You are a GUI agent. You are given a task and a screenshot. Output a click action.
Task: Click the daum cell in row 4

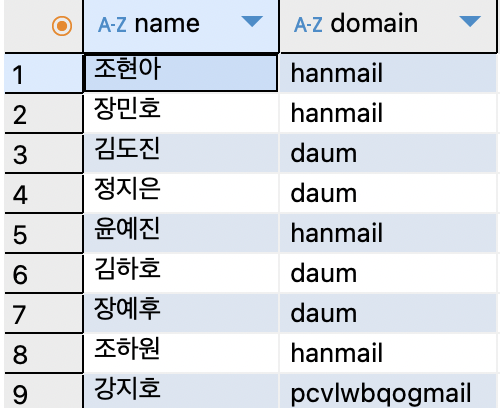(388, 193)
